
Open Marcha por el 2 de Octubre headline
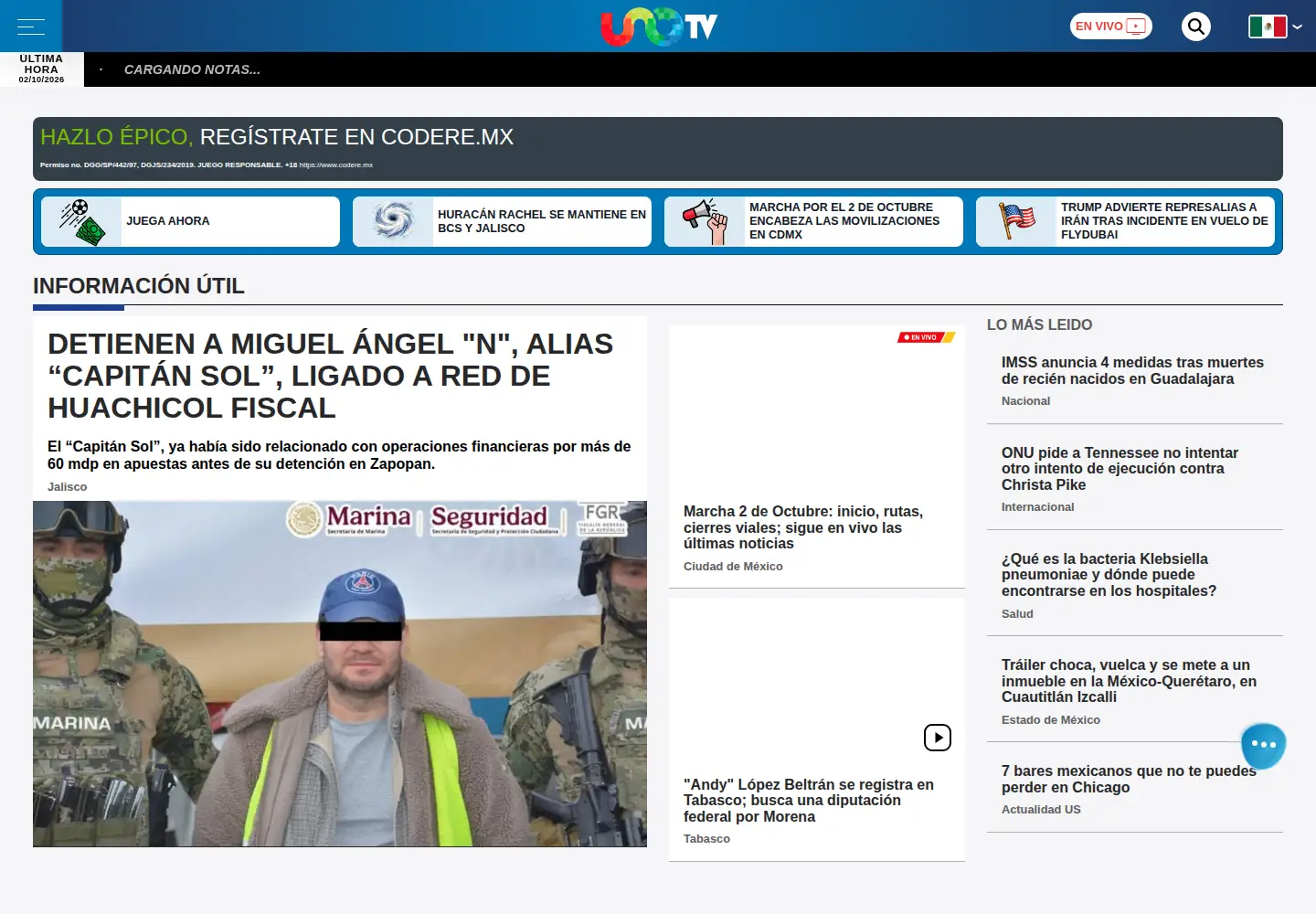[x=844, y=221]
